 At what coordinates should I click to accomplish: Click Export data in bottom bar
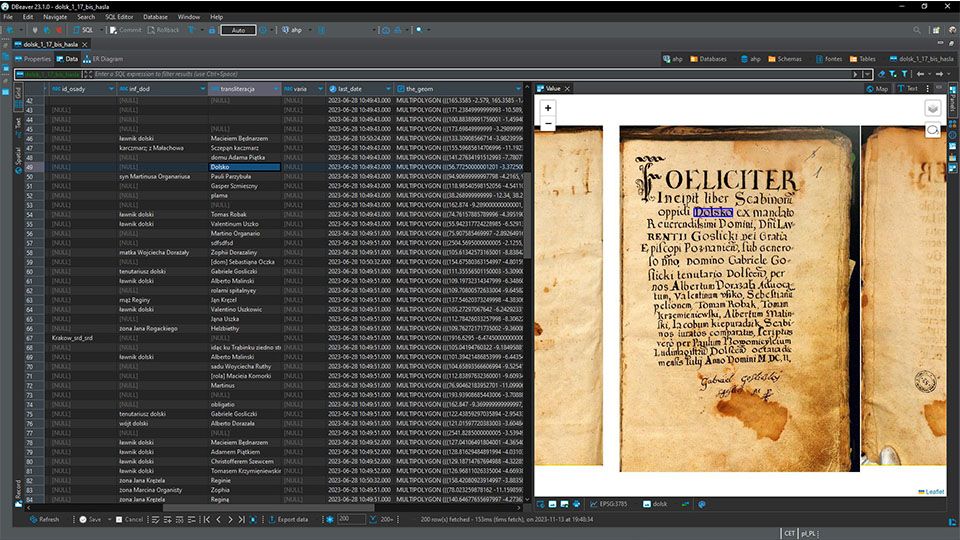(x=290, y=519)
